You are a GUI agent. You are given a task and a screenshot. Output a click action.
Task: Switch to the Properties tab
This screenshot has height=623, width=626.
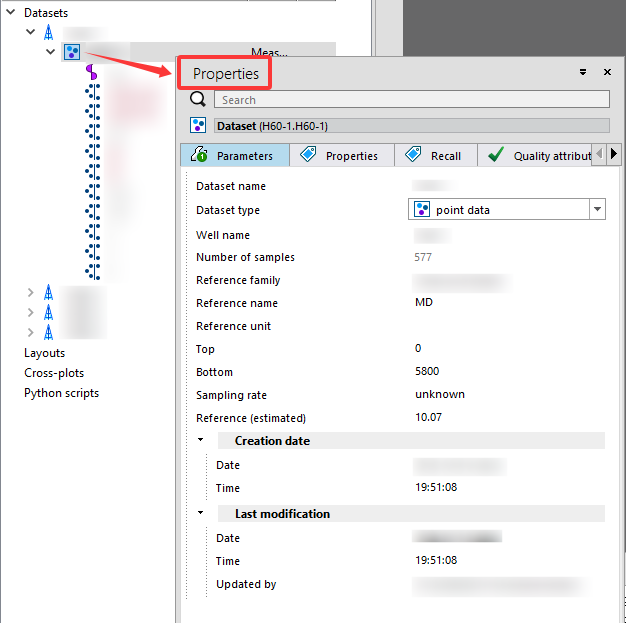coord(342,155)
